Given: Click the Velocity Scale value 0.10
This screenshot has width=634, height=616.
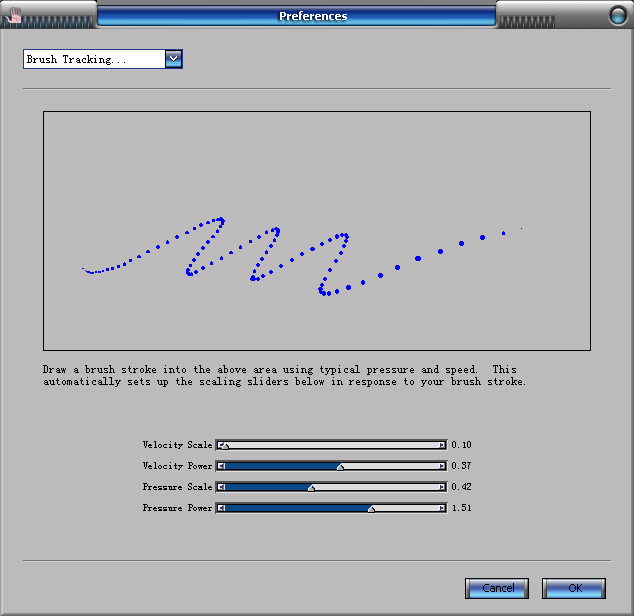Looking at the screenshot, I should click(461, 445).
